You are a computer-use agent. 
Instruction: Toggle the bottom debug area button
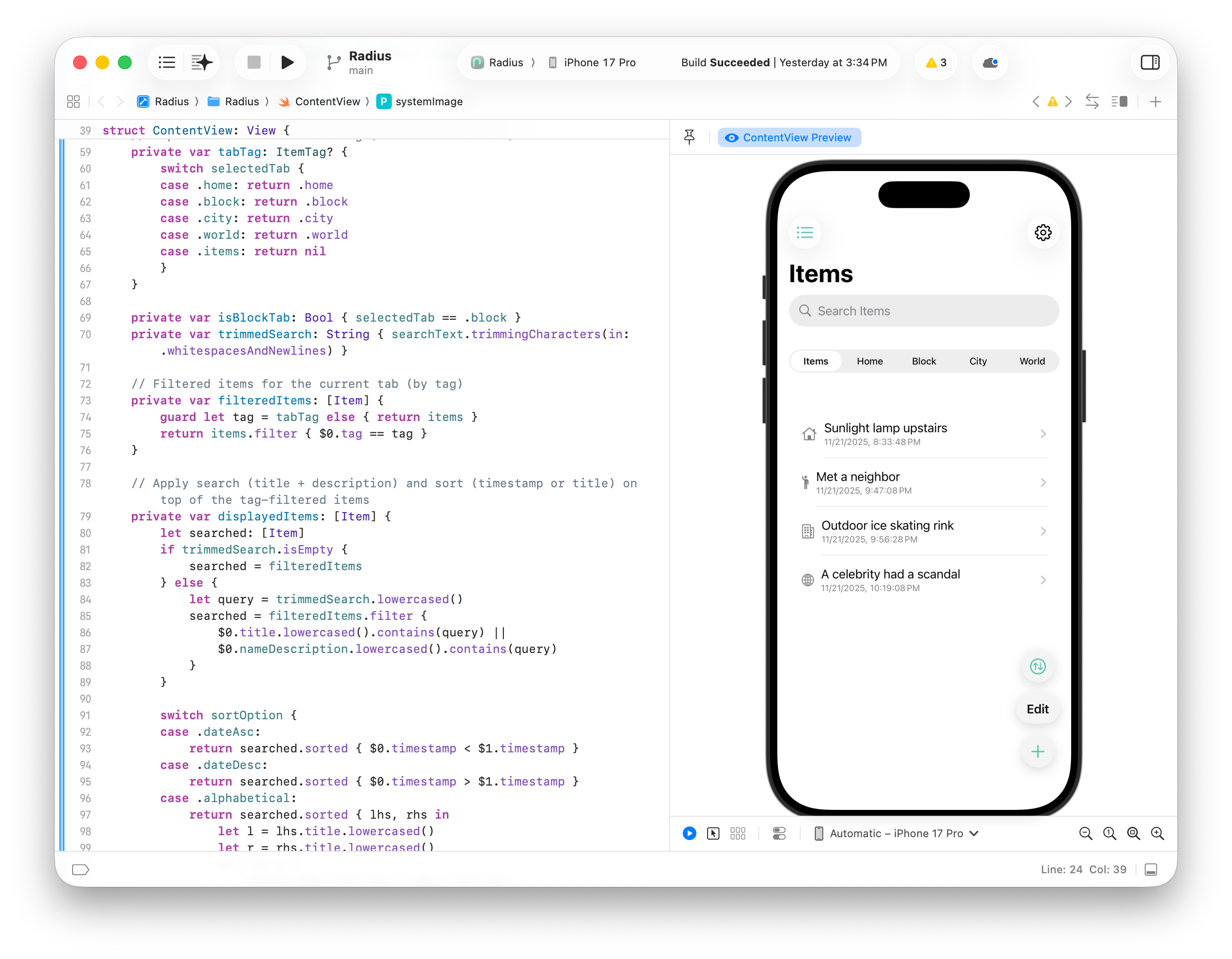tap(1151, 869)
